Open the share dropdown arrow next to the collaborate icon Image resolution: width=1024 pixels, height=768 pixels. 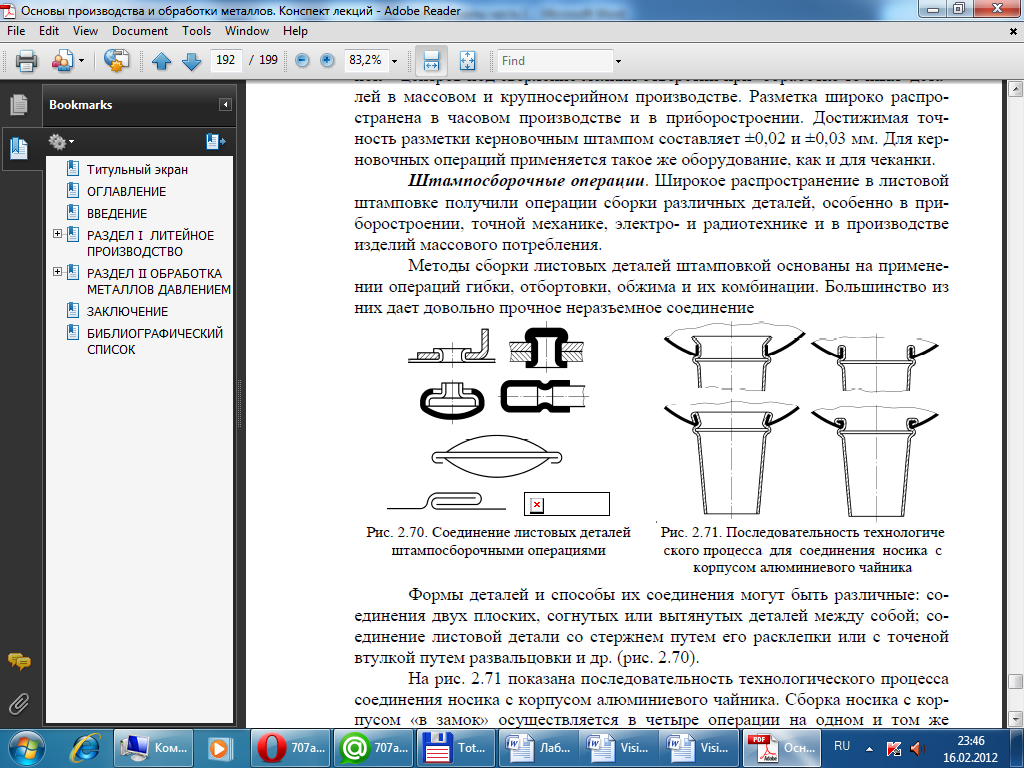pos(82,61)
